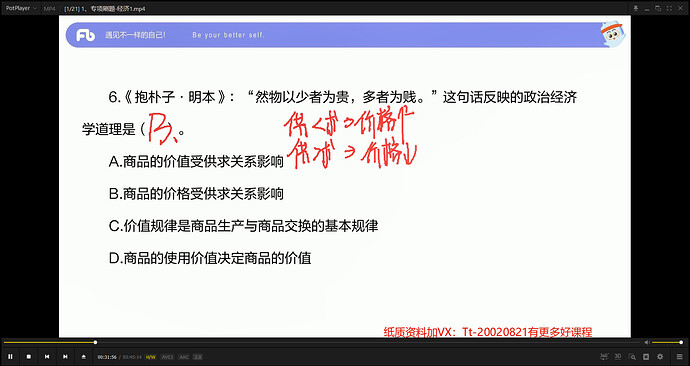Open the control settings gear
The width and height of the screenshot is (690, 366).
pyautogui.click(x=660, y=357)
